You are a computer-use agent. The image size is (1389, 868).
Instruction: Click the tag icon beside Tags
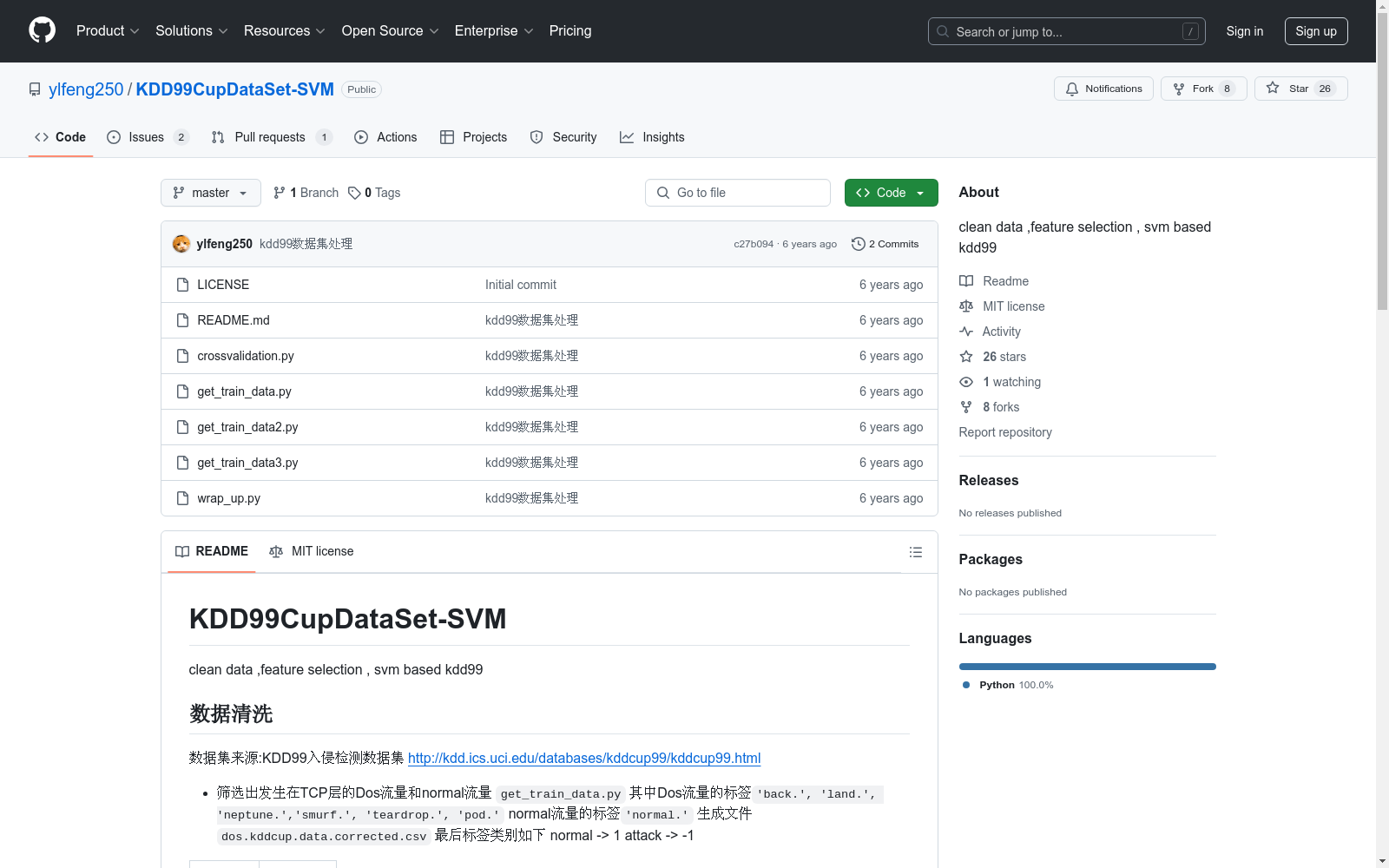click(354, 193)
